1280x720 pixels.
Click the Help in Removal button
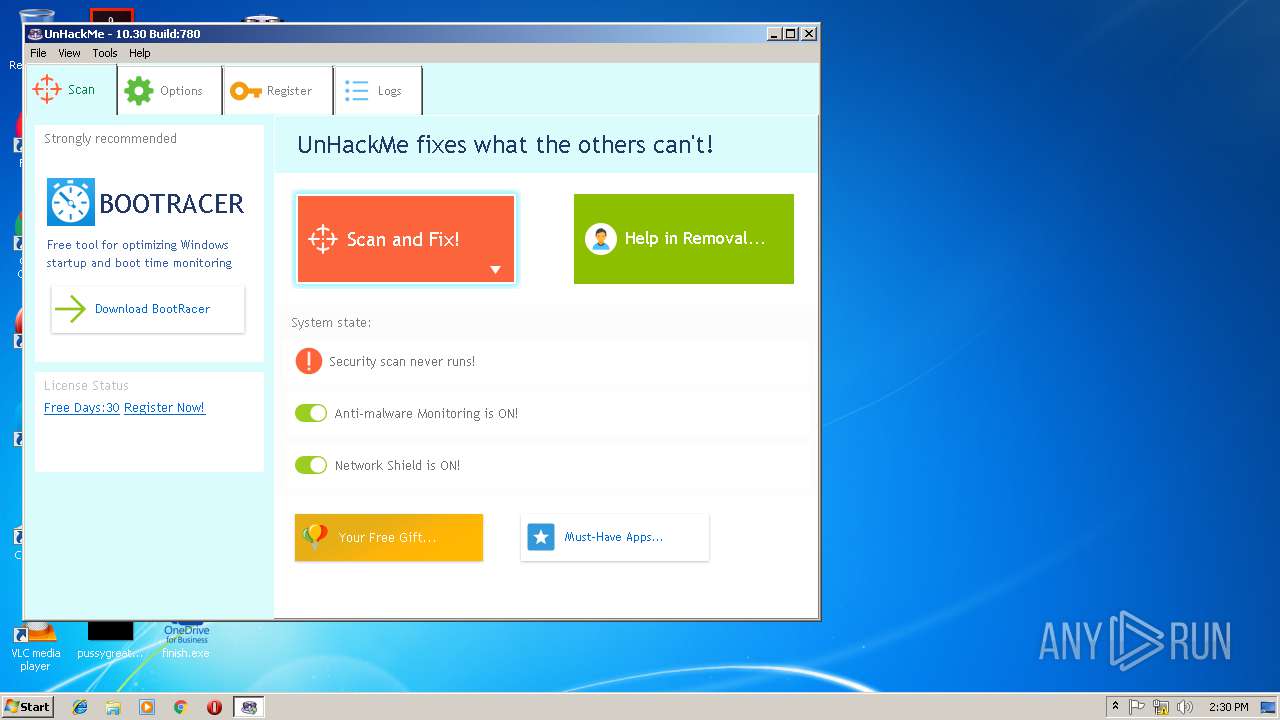[684, 239]
